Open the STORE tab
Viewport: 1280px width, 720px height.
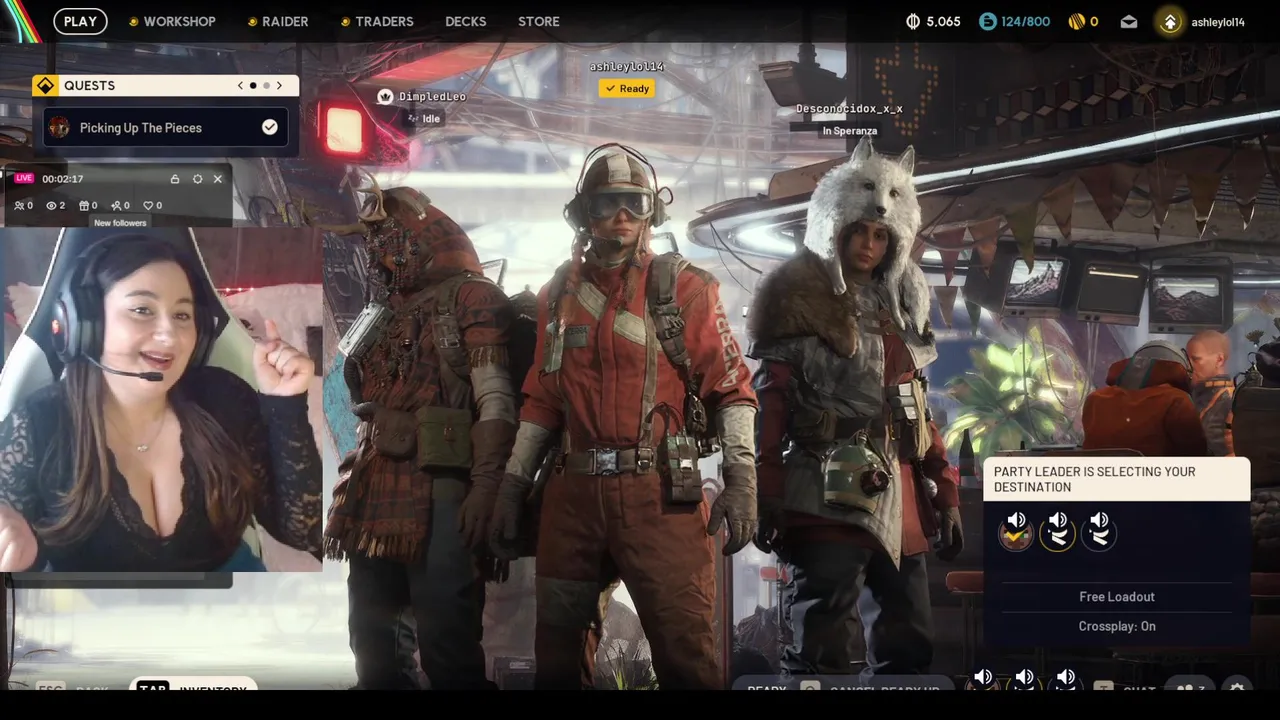point(539,21)
